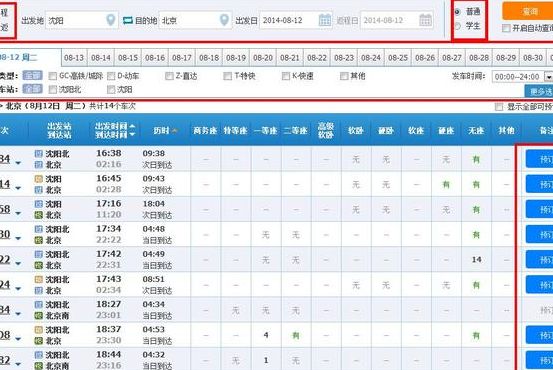The image size is (553, 370).
Task: Check the K-快速 train type filter
Action: pos(286,76)
